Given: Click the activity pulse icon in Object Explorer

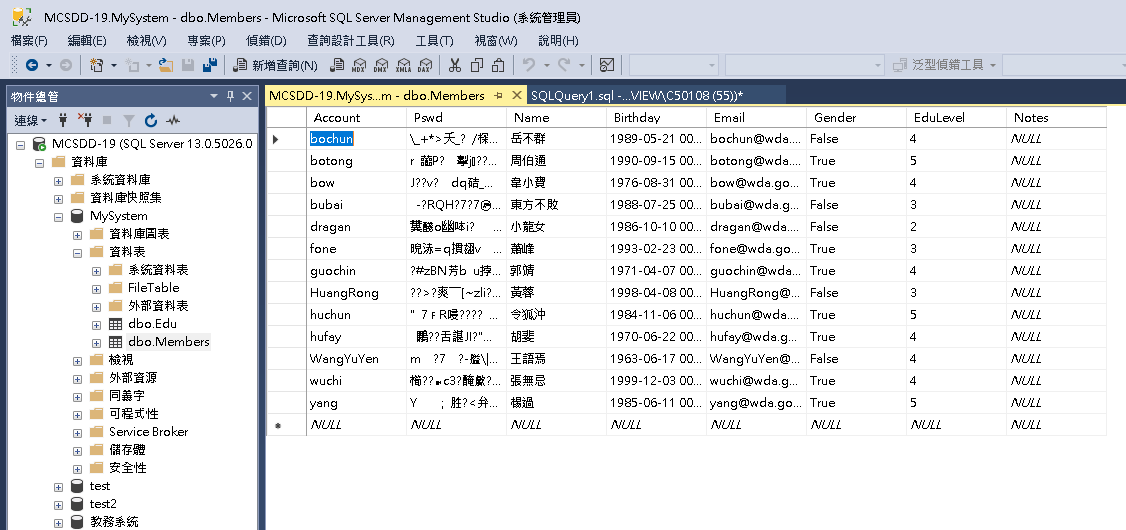Looking at the screenshot, I should (x=172, y=120).
